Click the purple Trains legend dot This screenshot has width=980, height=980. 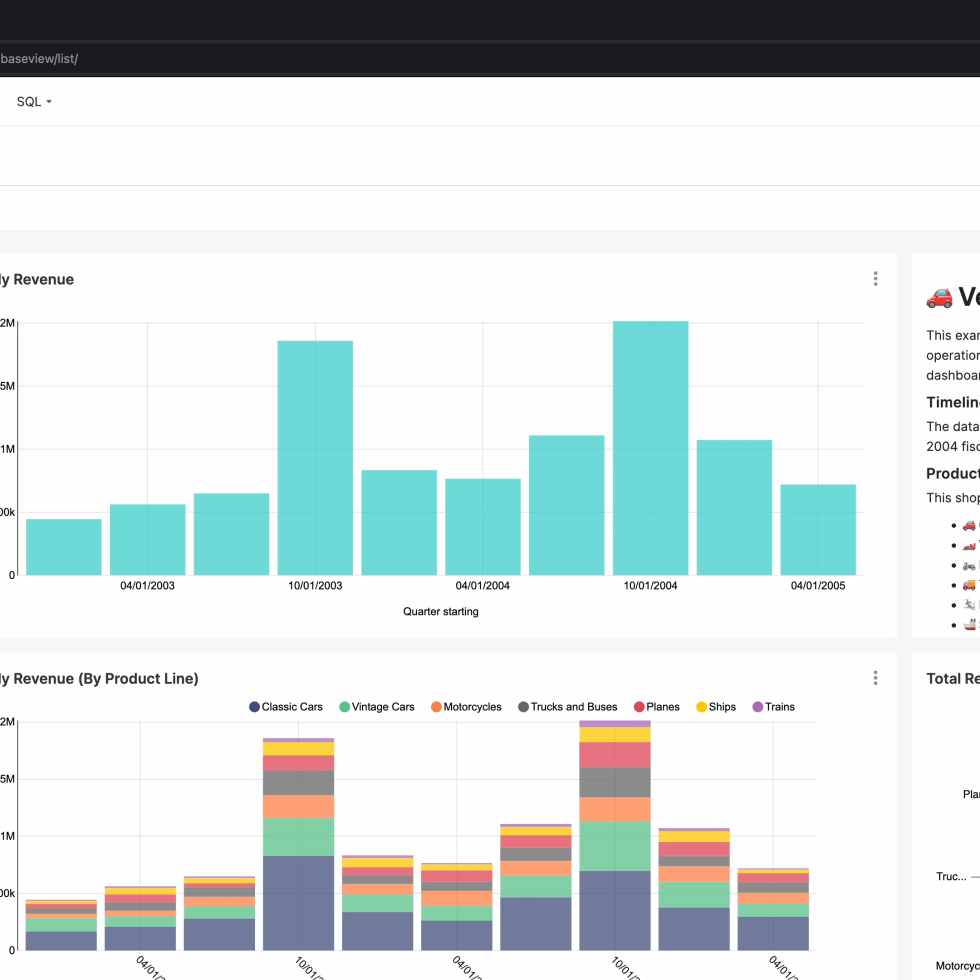point(757,707)
